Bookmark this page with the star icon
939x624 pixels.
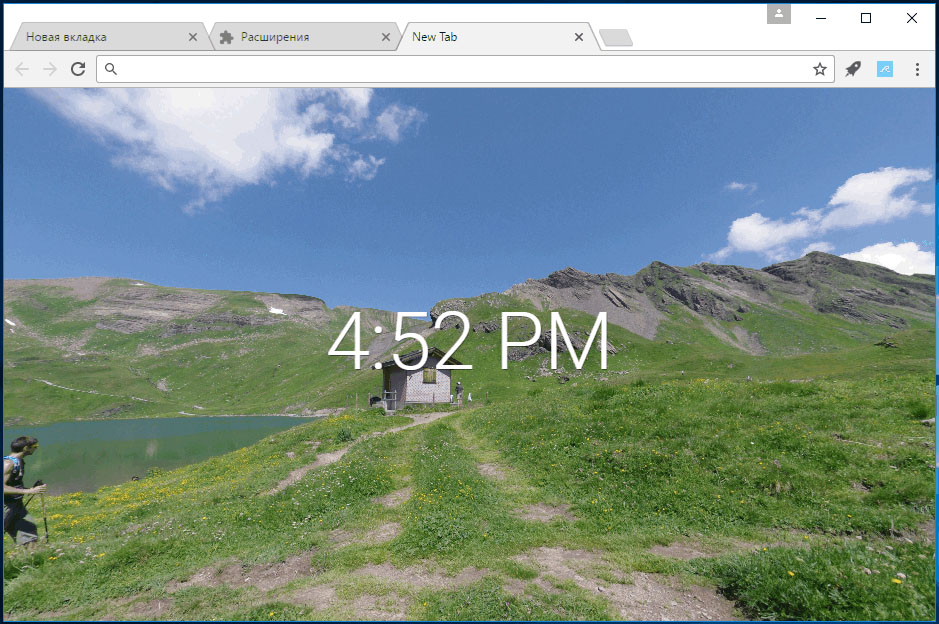820,69
